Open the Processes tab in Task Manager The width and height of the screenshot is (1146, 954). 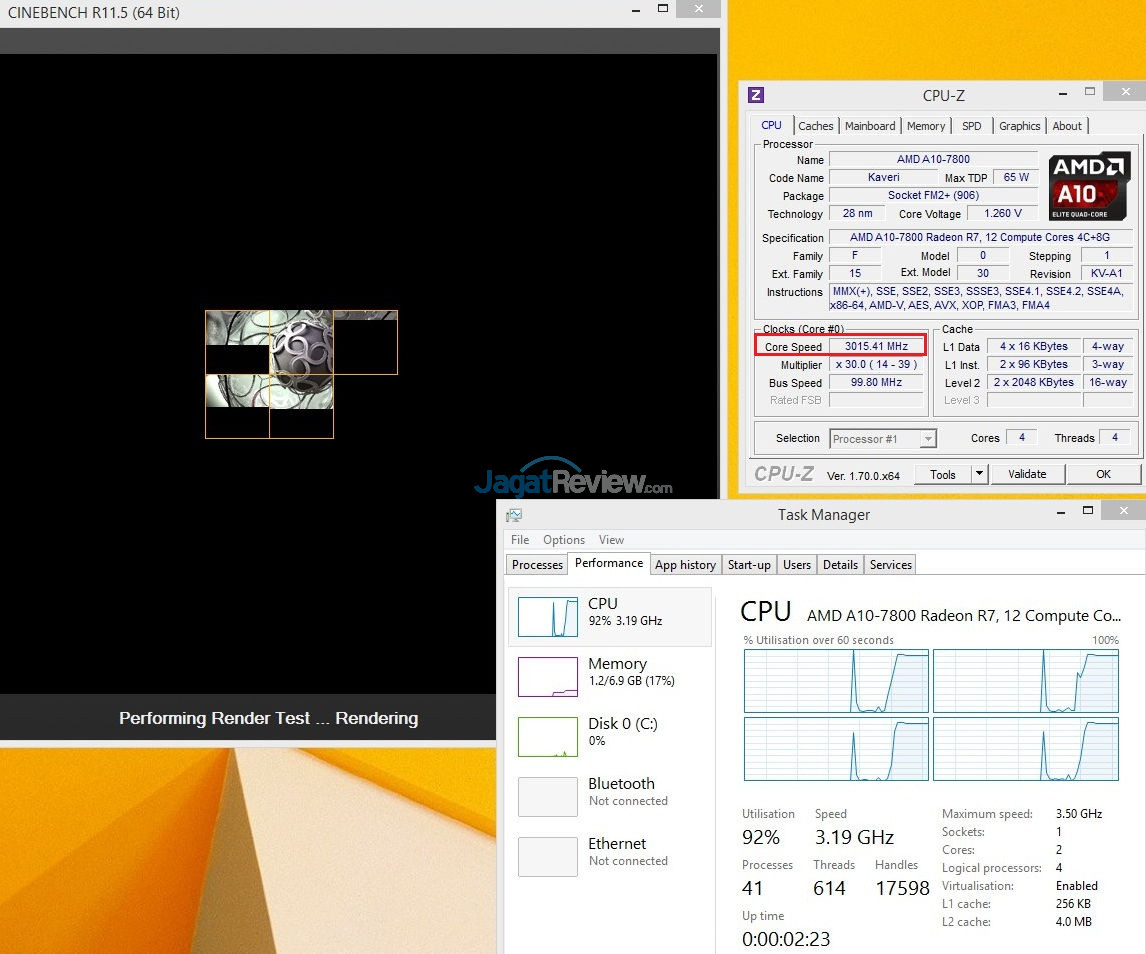(537, 565)
